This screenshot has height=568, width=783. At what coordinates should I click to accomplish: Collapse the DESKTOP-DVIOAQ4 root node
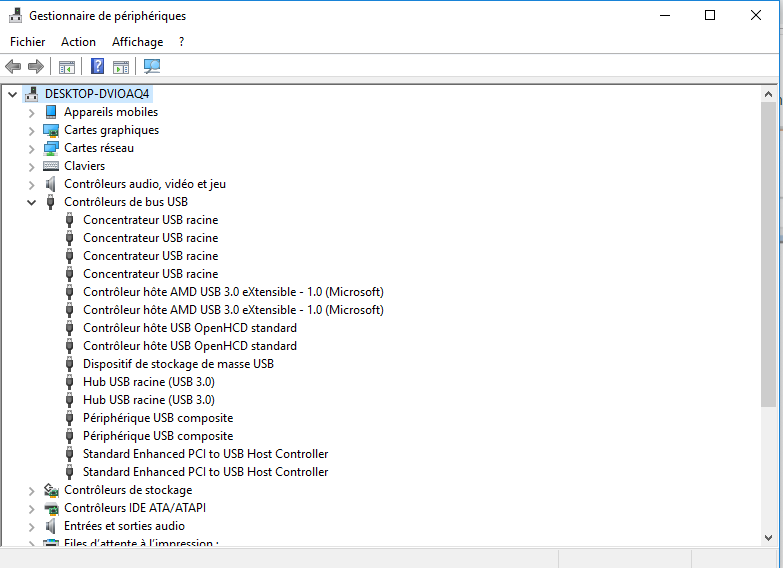click(x=12, y=94)
